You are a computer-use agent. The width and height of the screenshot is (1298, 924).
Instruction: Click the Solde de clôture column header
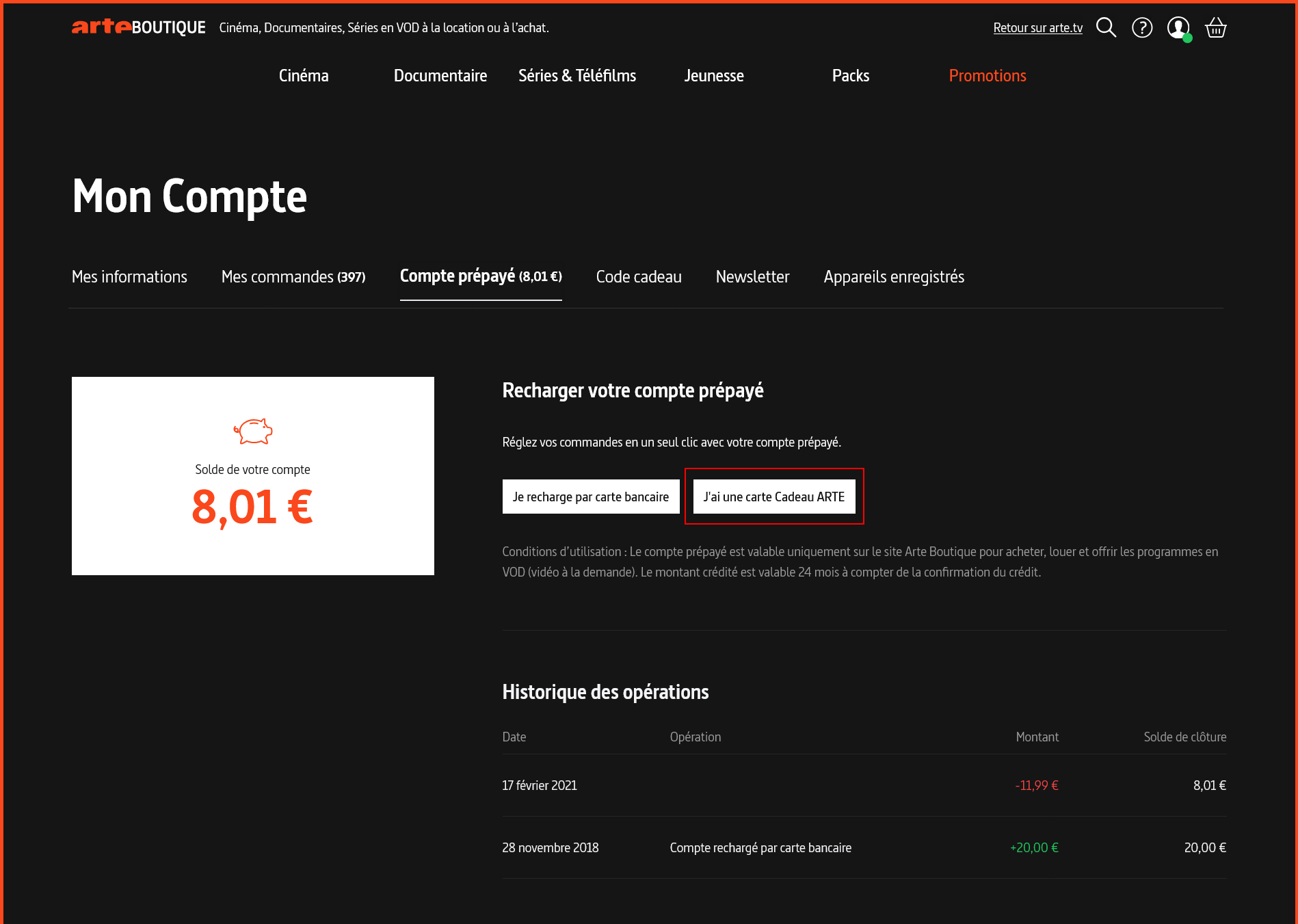[1185, 737]
